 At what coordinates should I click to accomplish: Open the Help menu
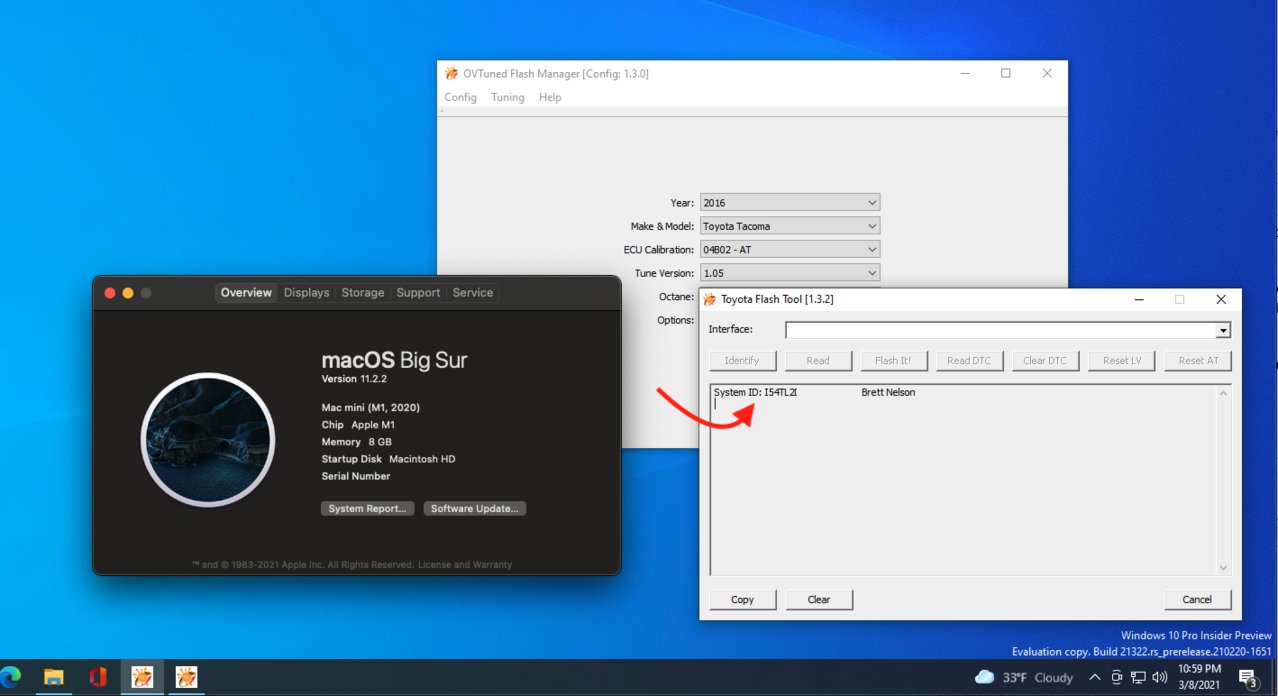550,97
